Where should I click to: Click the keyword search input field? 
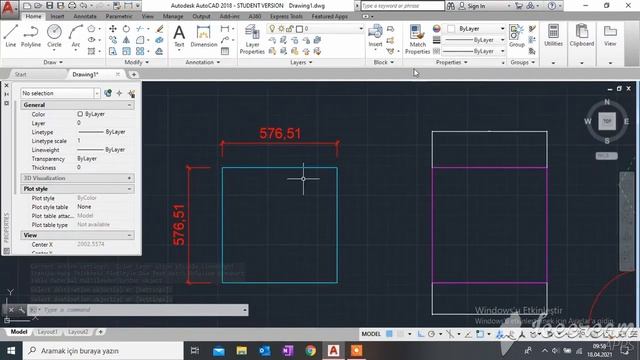402,6
